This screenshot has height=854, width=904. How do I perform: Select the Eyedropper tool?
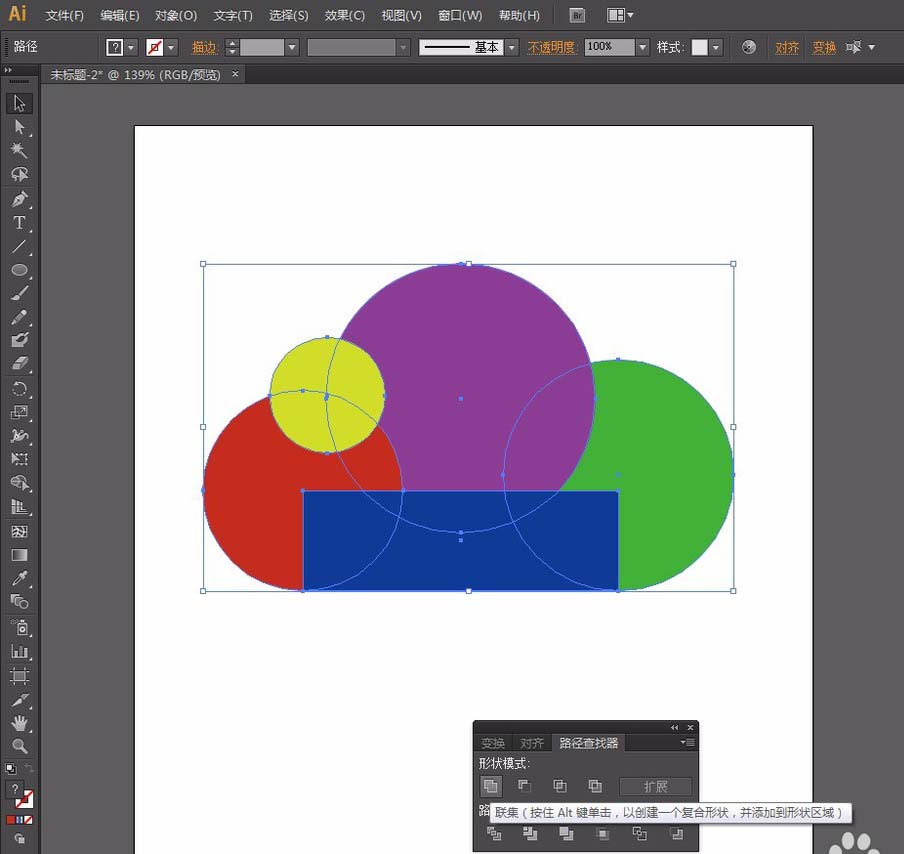20,578
